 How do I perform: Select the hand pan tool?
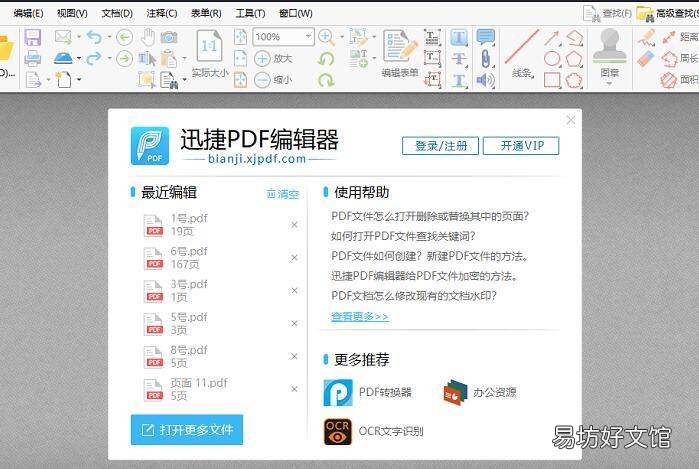tap(148, 37)
